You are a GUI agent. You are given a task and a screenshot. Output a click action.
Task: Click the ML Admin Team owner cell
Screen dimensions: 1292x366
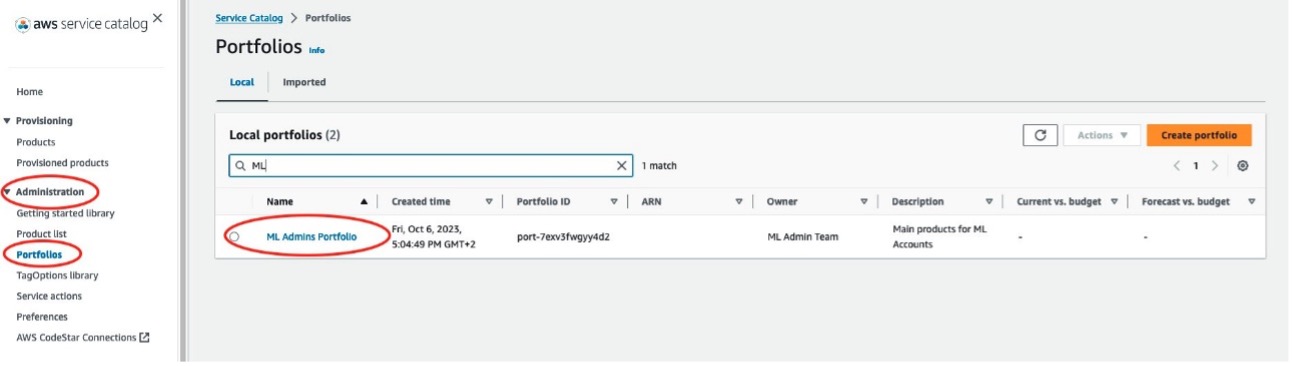[x=802, y=237]
